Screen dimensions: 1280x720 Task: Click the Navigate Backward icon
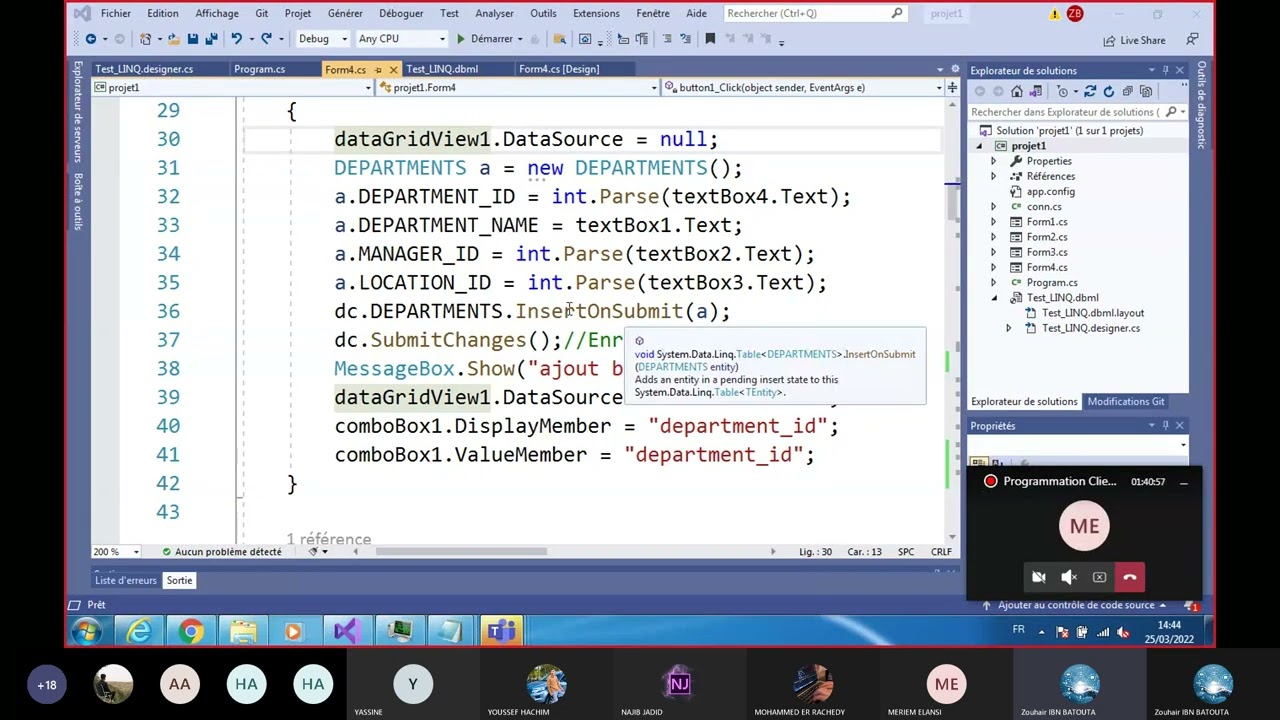tap(90, 39)
